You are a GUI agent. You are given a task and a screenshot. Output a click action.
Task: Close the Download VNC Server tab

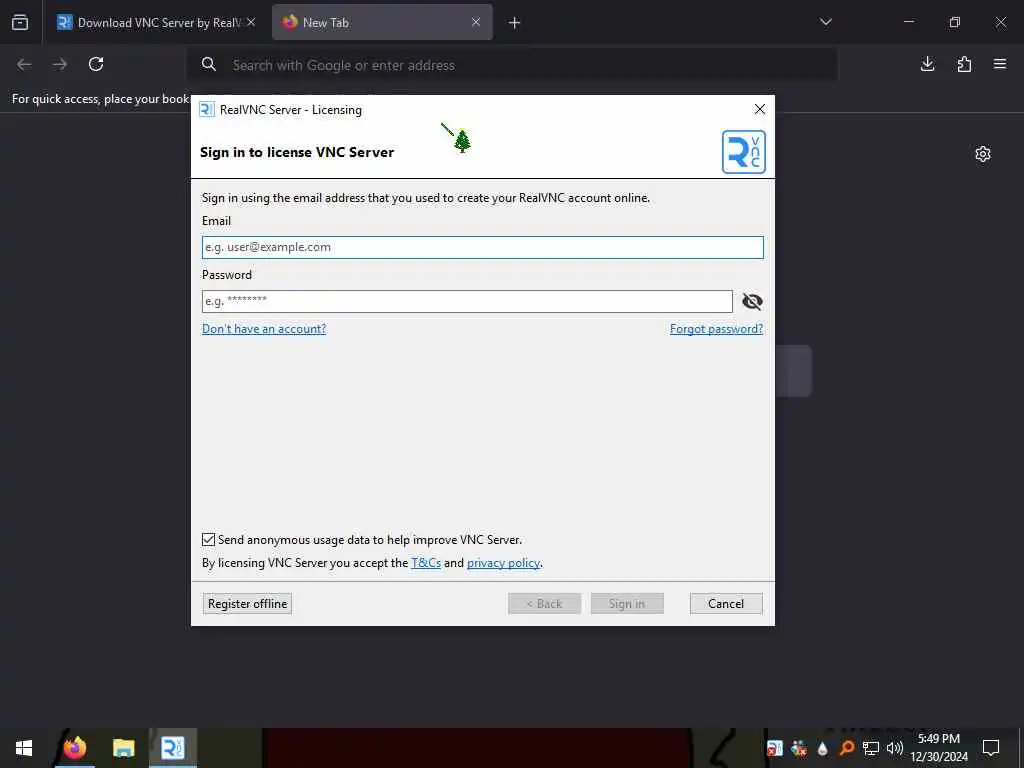coord(251,22)
